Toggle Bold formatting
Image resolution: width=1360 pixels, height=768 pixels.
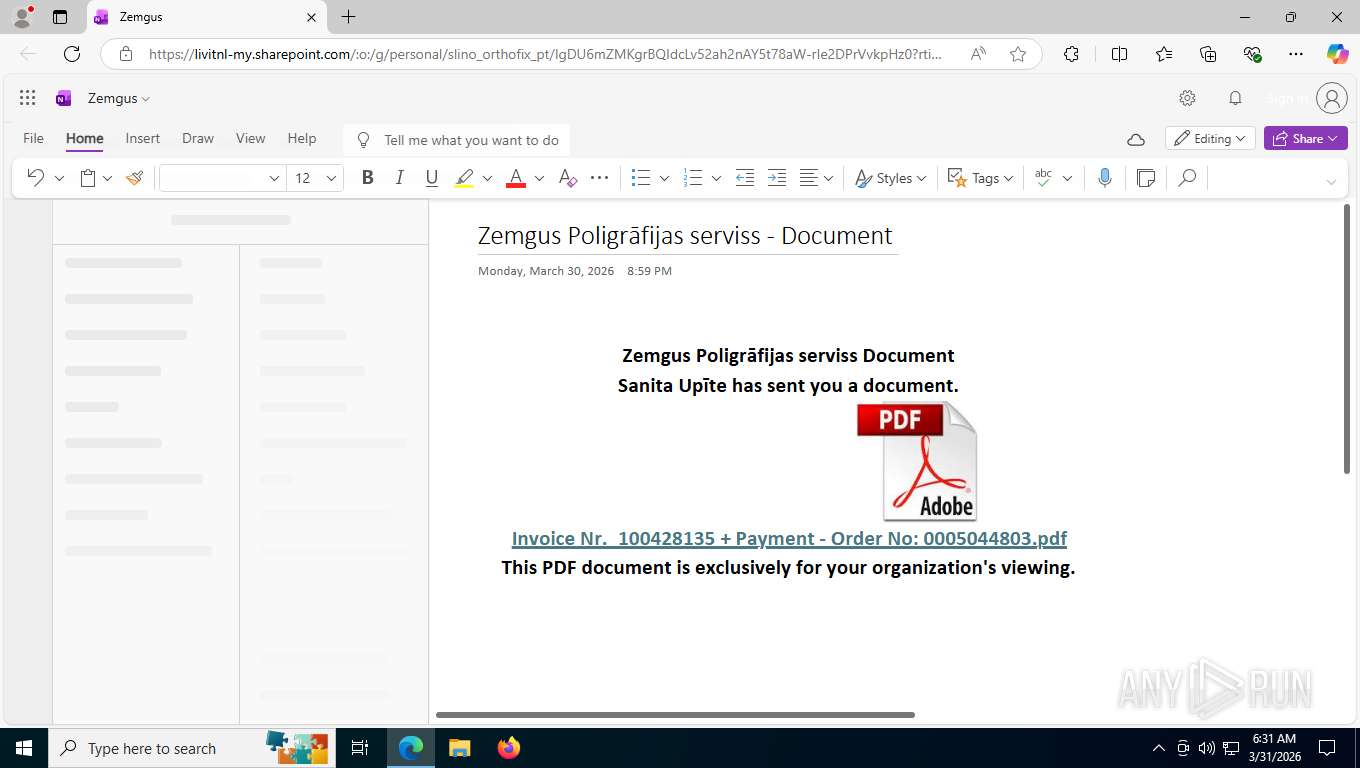[367, 178]
